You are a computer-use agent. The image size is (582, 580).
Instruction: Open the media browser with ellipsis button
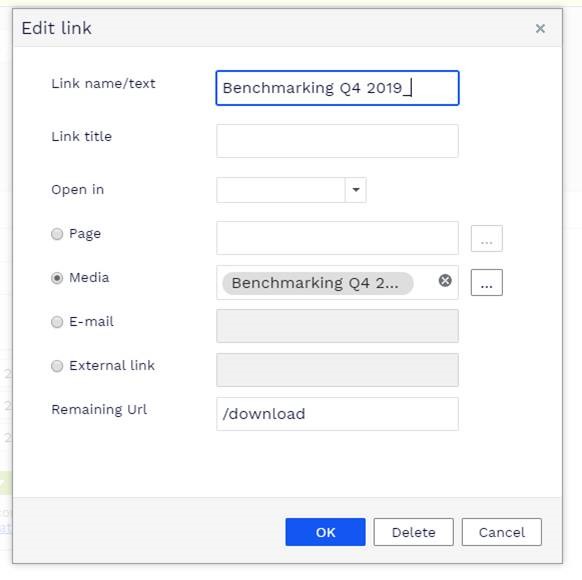pyautogui.click(x=487, y=282)
